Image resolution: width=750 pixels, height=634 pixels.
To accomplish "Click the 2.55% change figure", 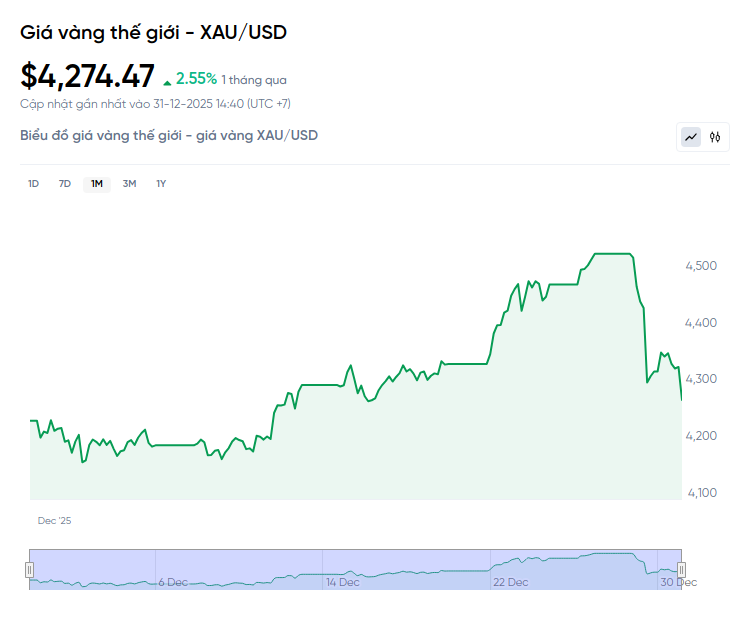I will tap(196, 78).
